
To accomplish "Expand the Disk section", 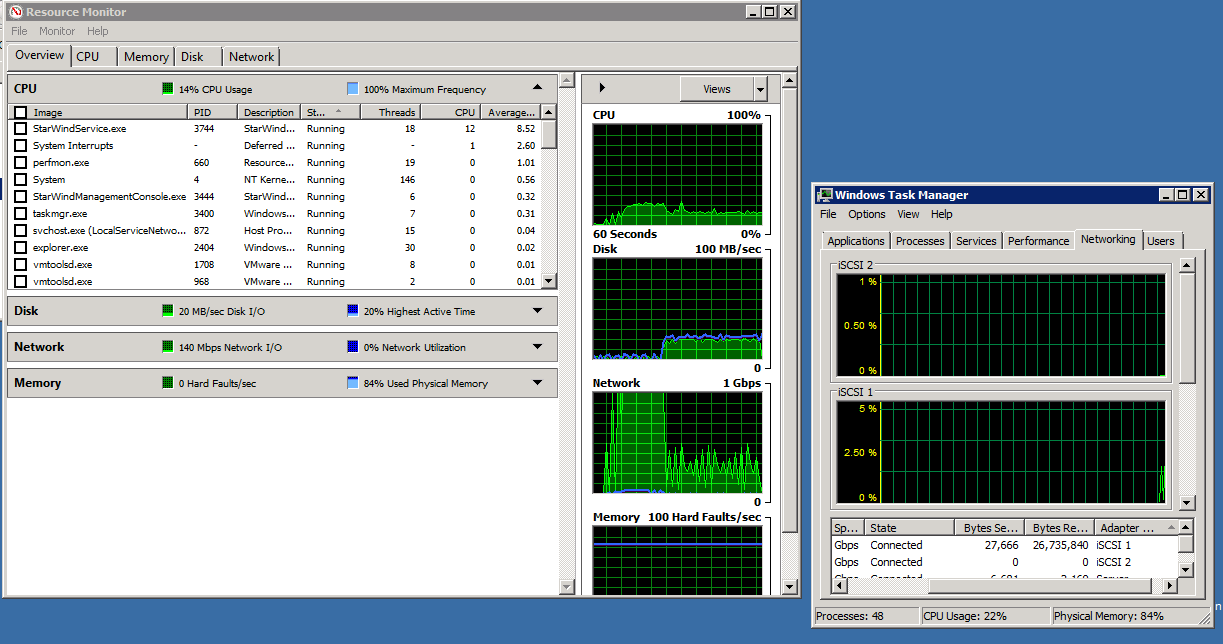I will 537,311.
